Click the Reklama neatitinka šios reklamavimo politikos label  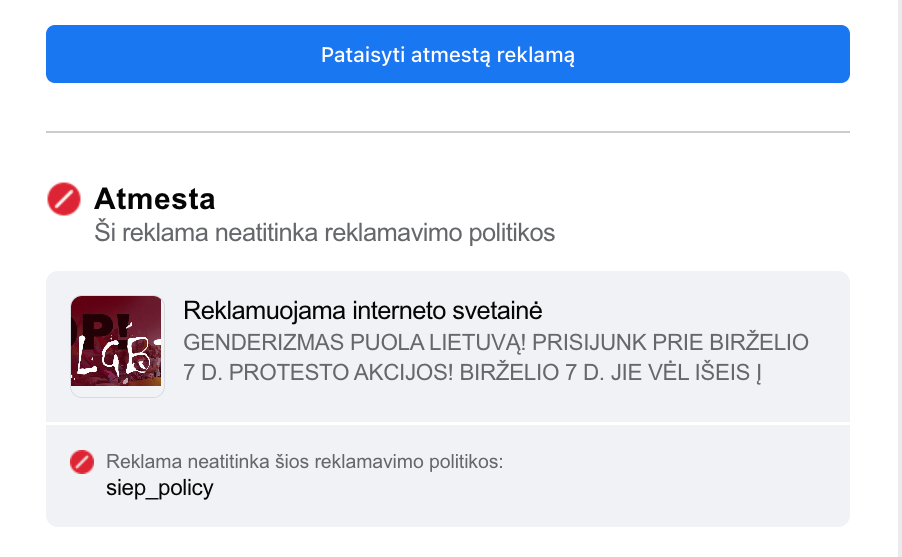[x=304, y=462]
